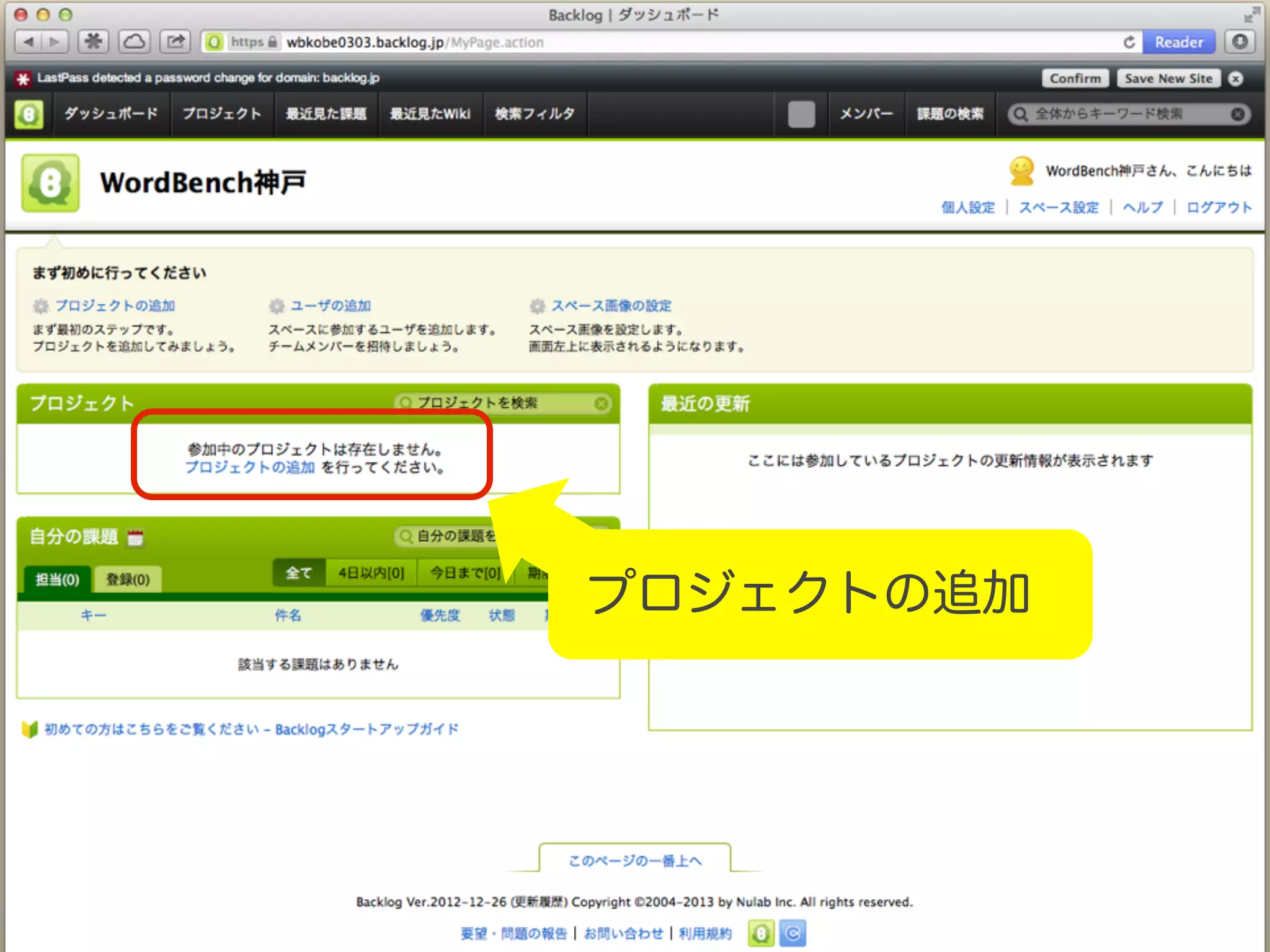The height and width of the screenshot is (952, 1270).
Task: Select the 担当(0) tab
Action: pyautogui.click(x=57, y=580)
